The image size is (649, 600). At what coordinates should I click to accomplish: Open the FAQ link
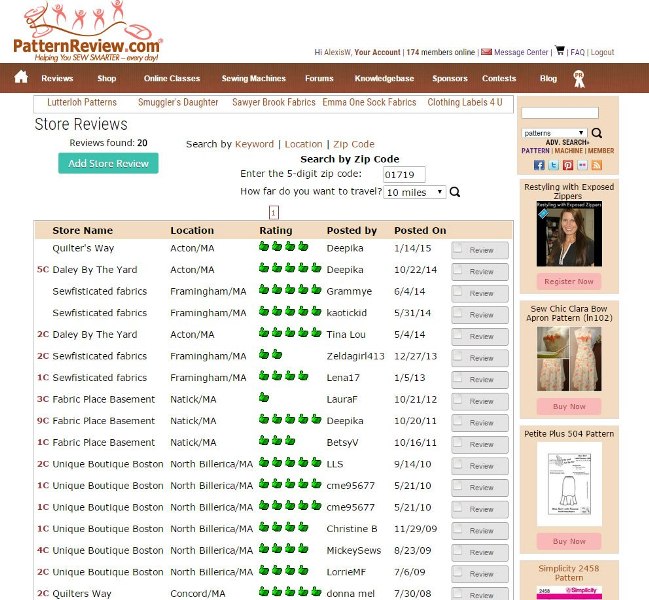(577, 52)
